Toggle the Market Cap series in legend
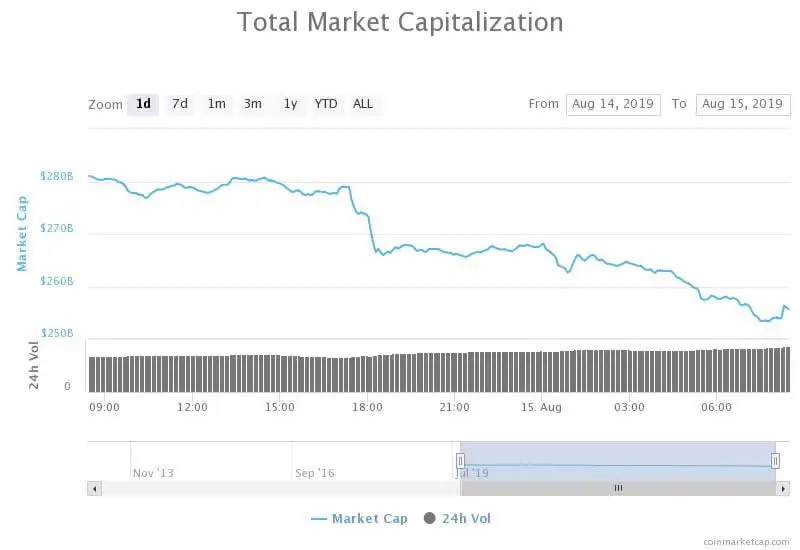The image size is (800, 550). click(x=369, y=518)
